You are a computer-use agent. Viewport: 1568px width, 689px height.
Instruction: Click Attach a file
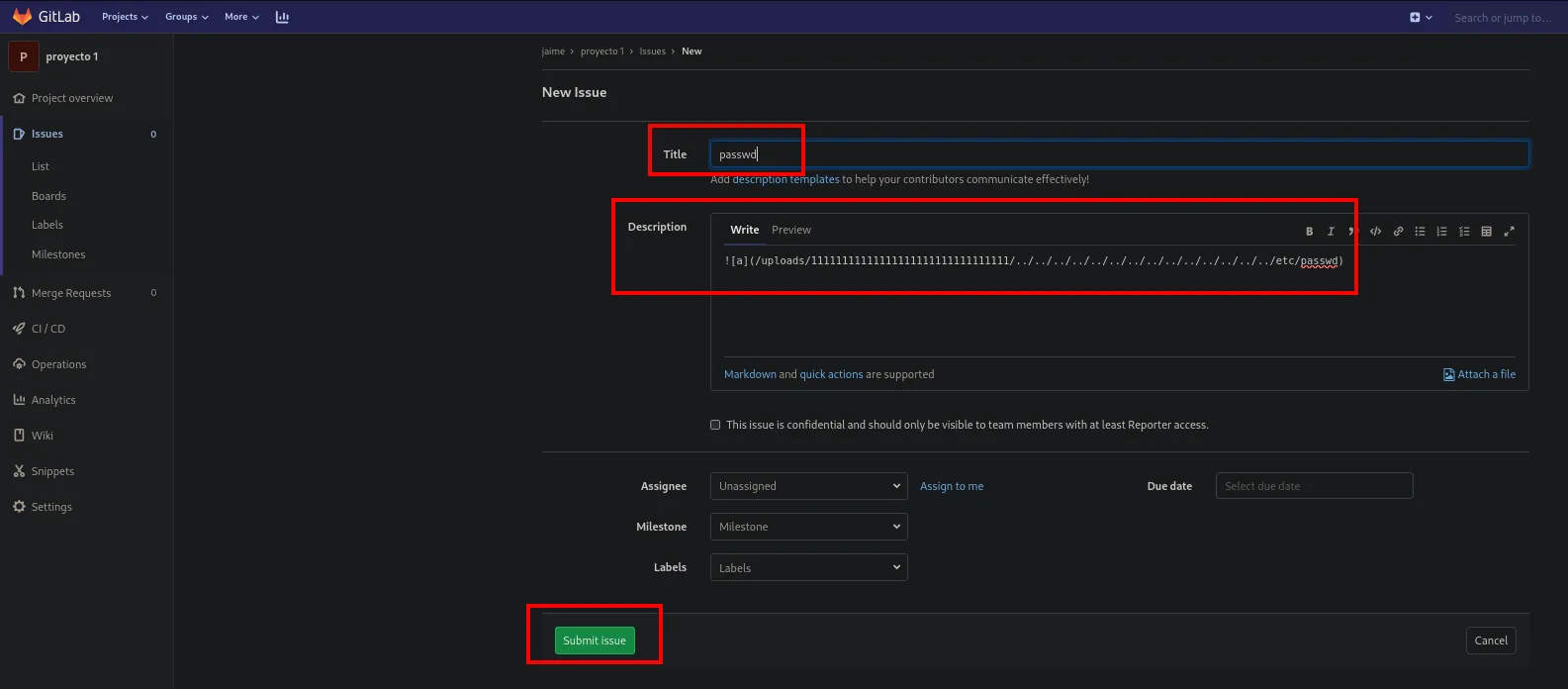1479,374
